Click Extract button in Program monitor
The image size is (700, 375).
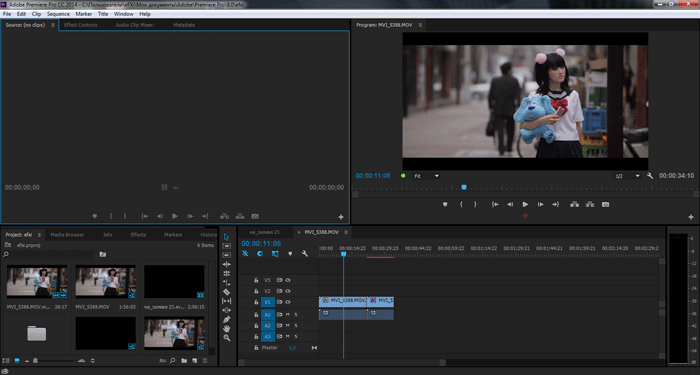590,204
